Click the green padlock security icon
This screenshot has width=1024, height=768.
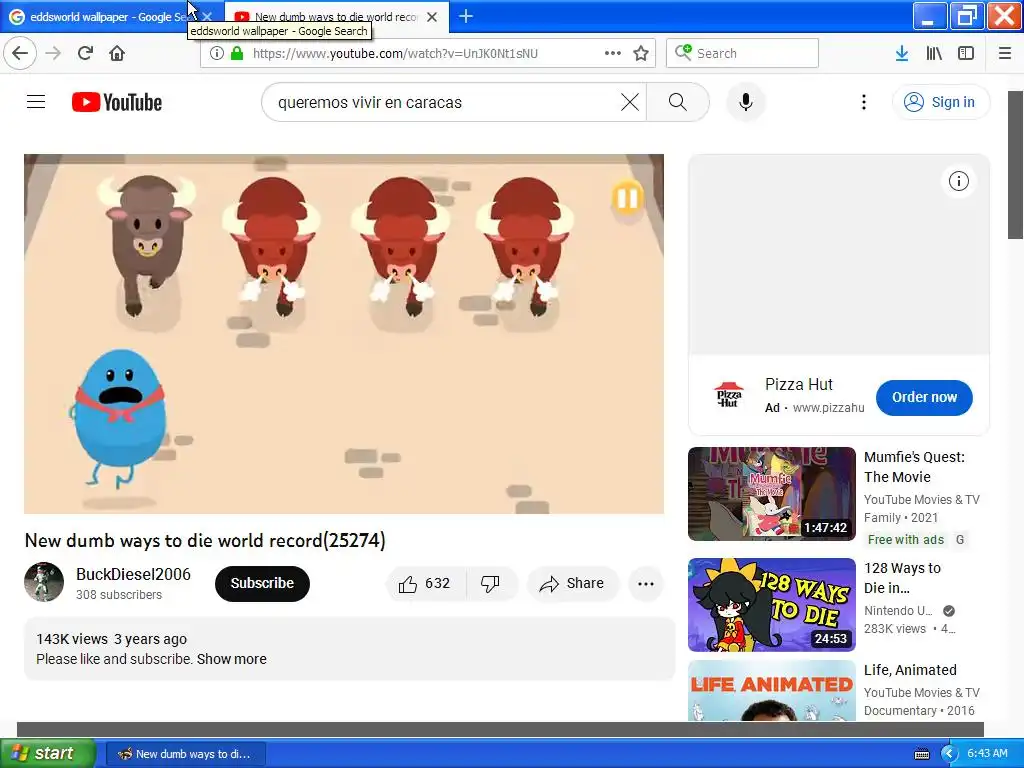(x=237, y=53)
